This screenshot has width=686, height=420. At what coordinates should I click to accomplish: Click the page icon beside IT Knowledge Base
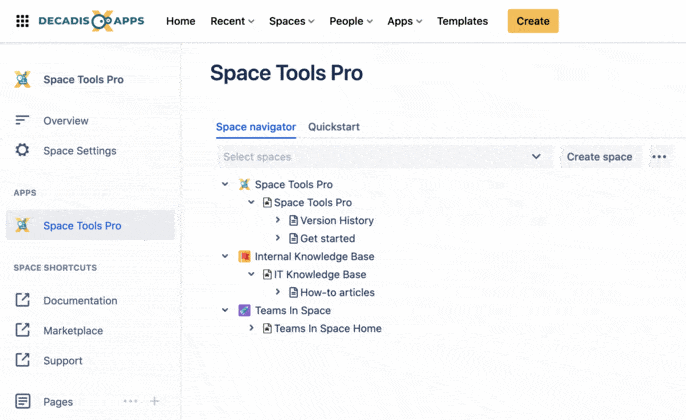267,274
